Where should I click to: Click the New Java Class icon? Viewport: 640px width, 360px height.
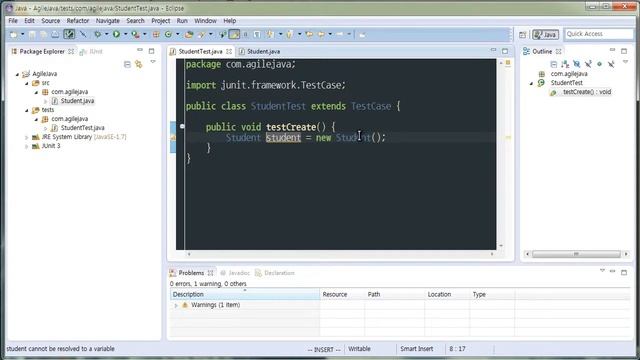click(168, 34)
